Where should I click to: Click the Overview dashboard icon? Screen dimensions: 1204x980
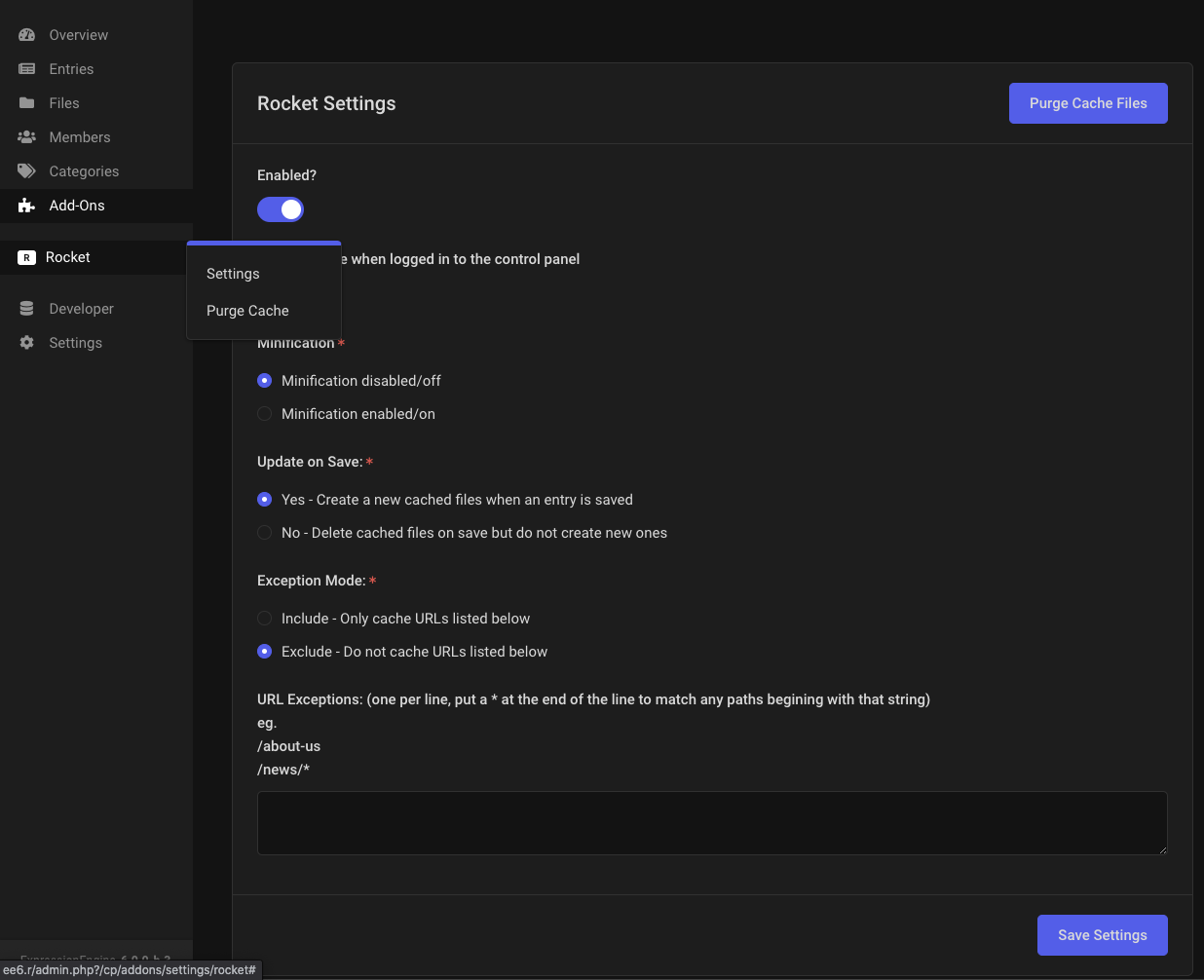(27, 35)
